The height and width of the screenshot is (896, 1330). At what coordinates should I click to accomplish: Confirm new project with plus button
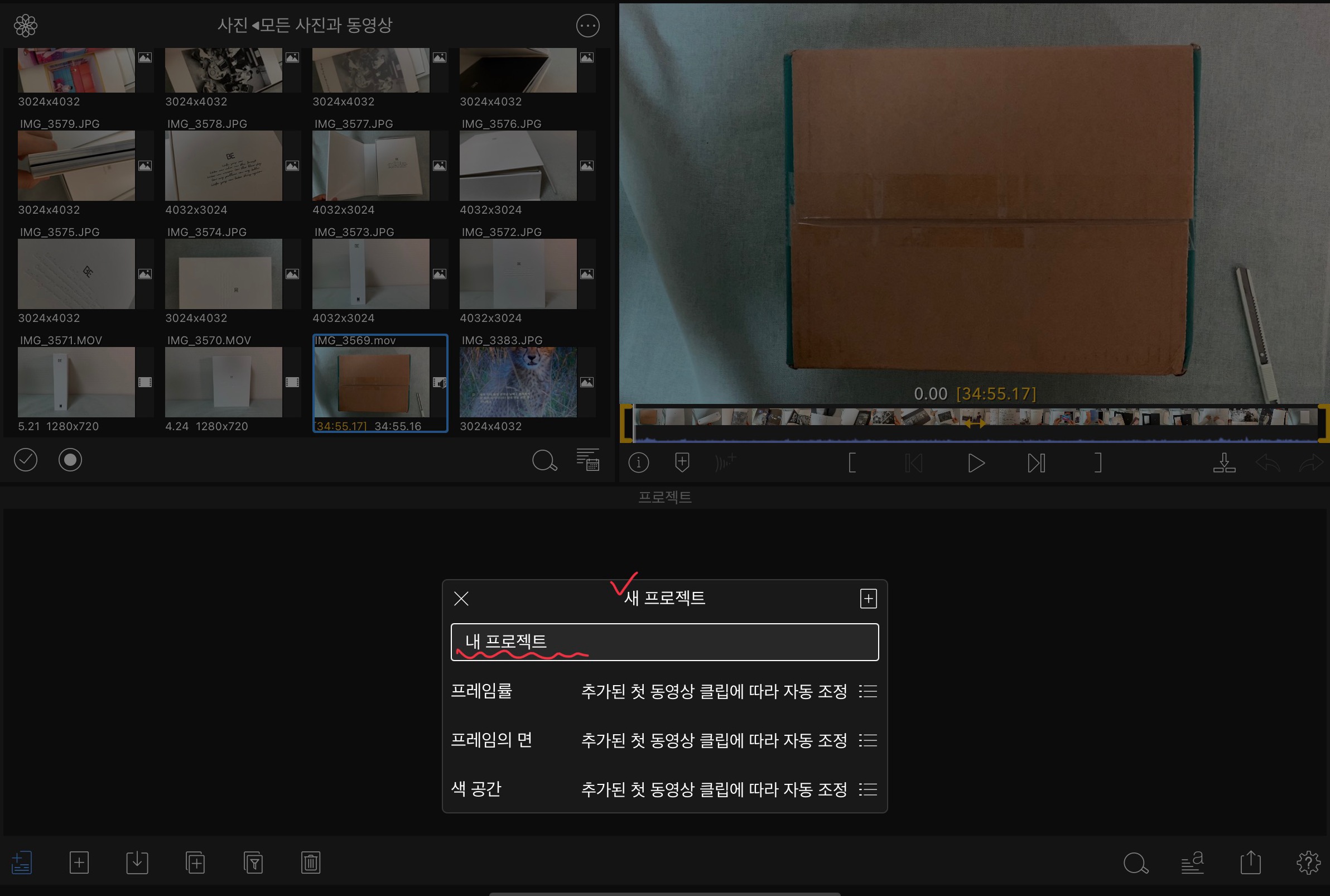pos(868,598)
